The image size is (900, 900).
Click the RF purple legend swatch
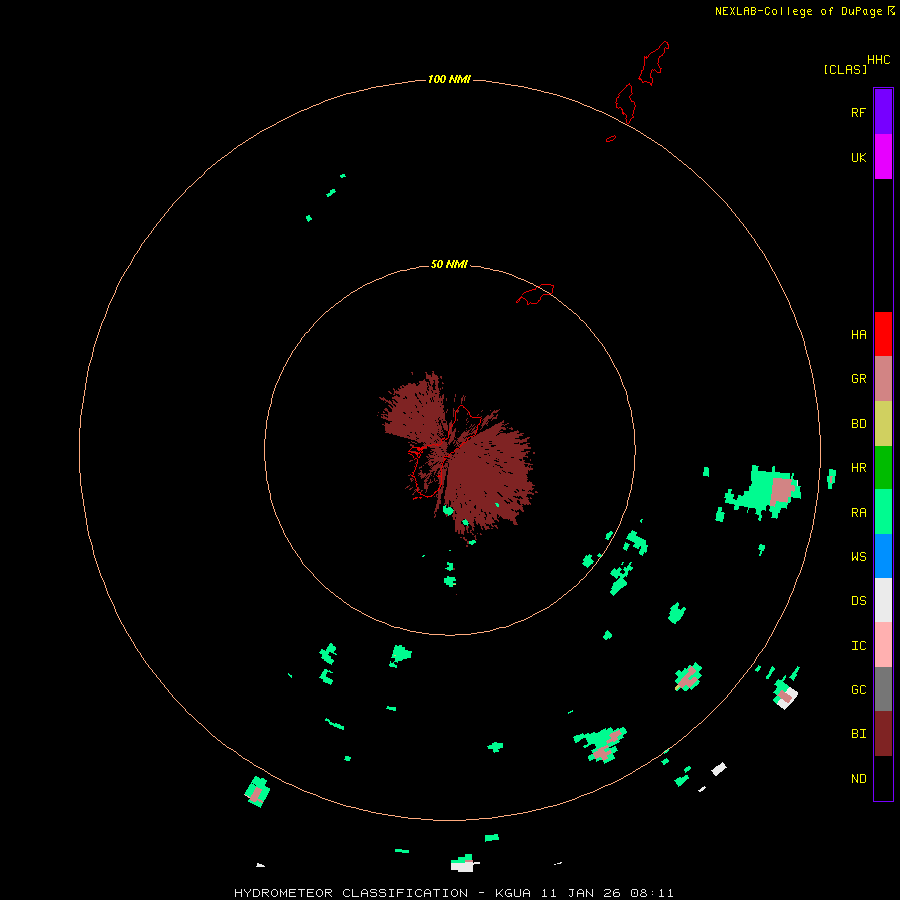coord(883,112)
